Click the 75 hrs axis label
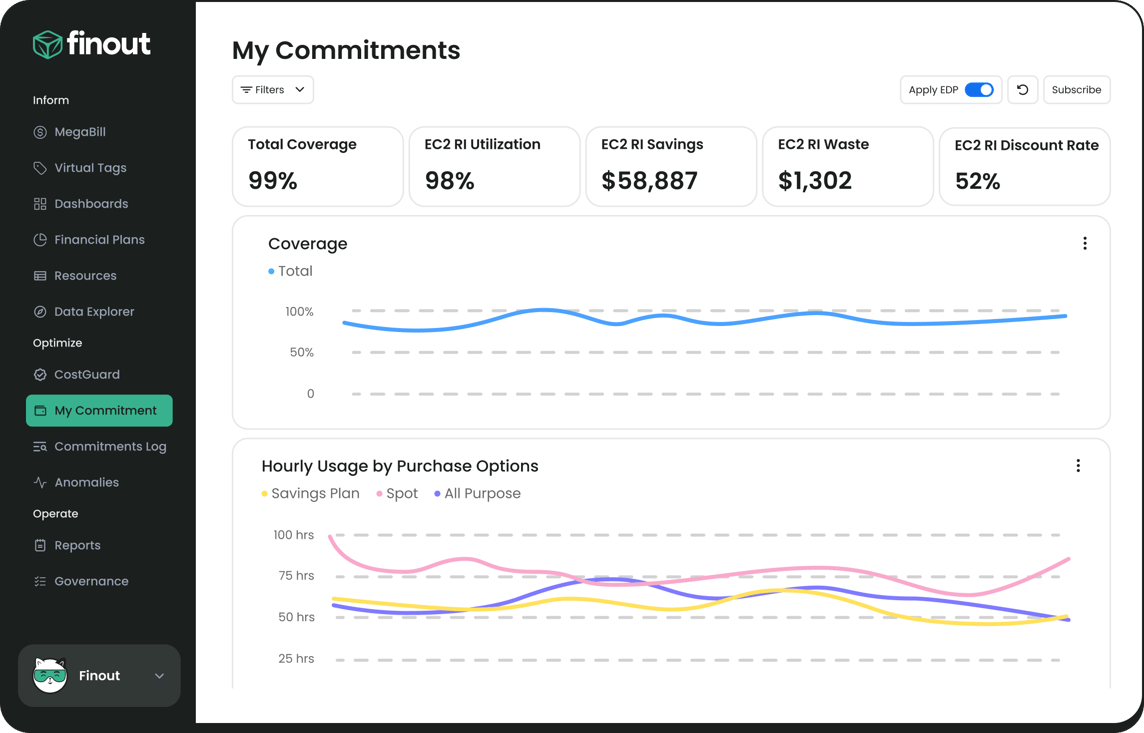 (296, 575)
